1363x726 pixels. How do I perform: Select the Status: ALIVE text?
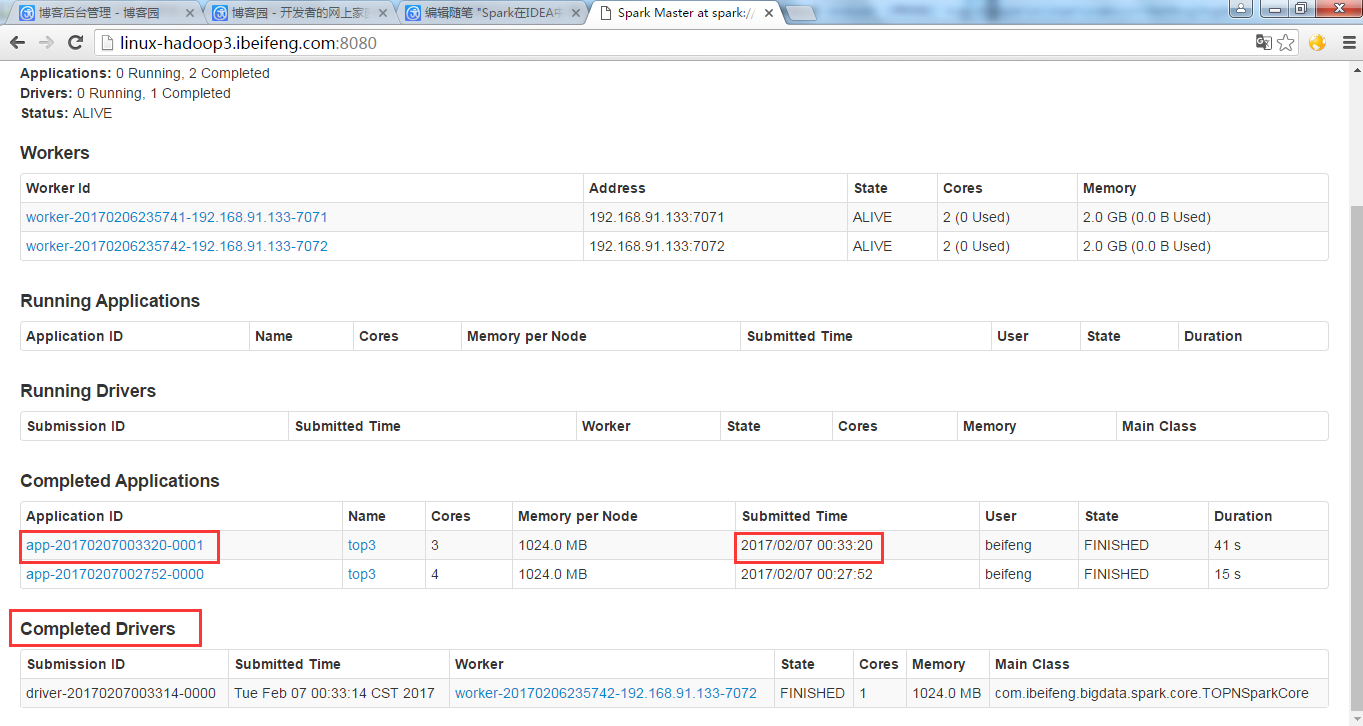tap(66, 113)
